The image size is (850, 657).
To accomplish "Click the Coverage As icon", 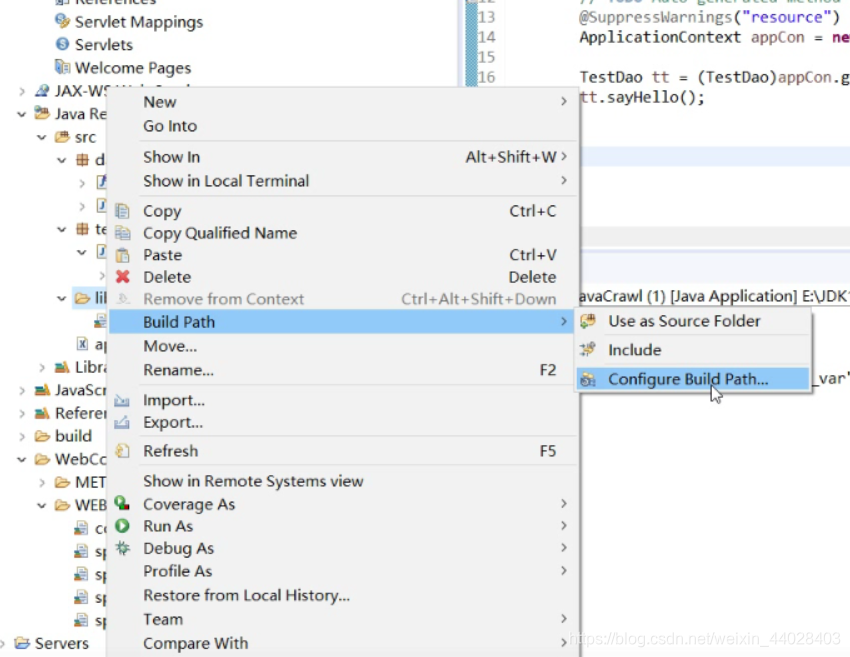I will coord(122,504).
